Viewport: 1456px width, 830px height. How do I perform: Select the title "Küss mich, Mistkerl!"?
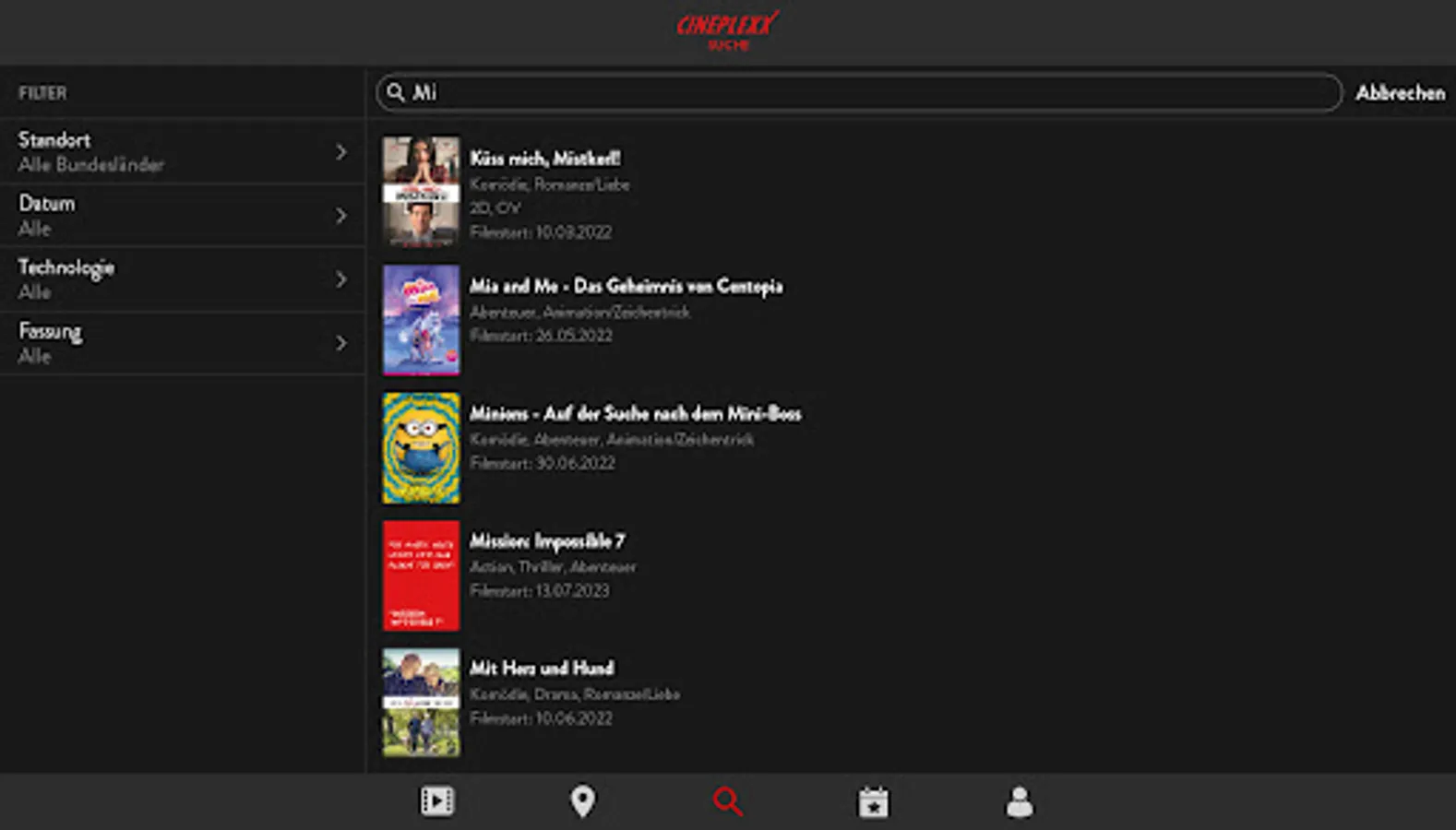544,159
